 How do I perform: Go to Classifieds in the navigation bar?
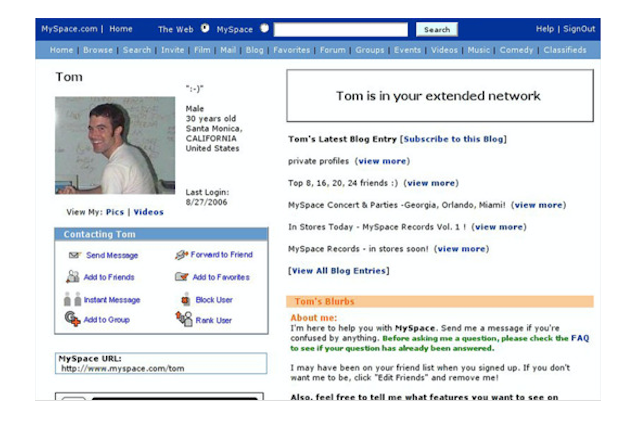(565, 50)
